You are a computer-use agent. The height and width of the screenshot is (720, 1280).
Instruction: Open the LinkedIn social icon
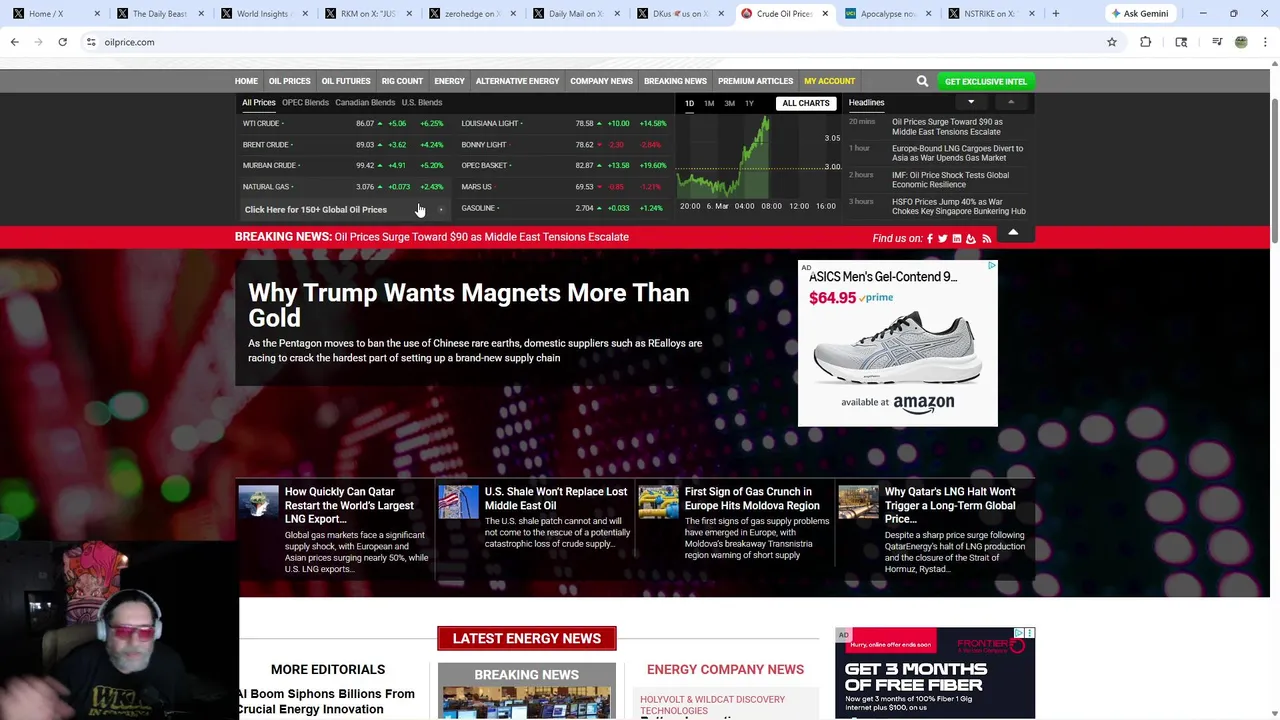956,238
